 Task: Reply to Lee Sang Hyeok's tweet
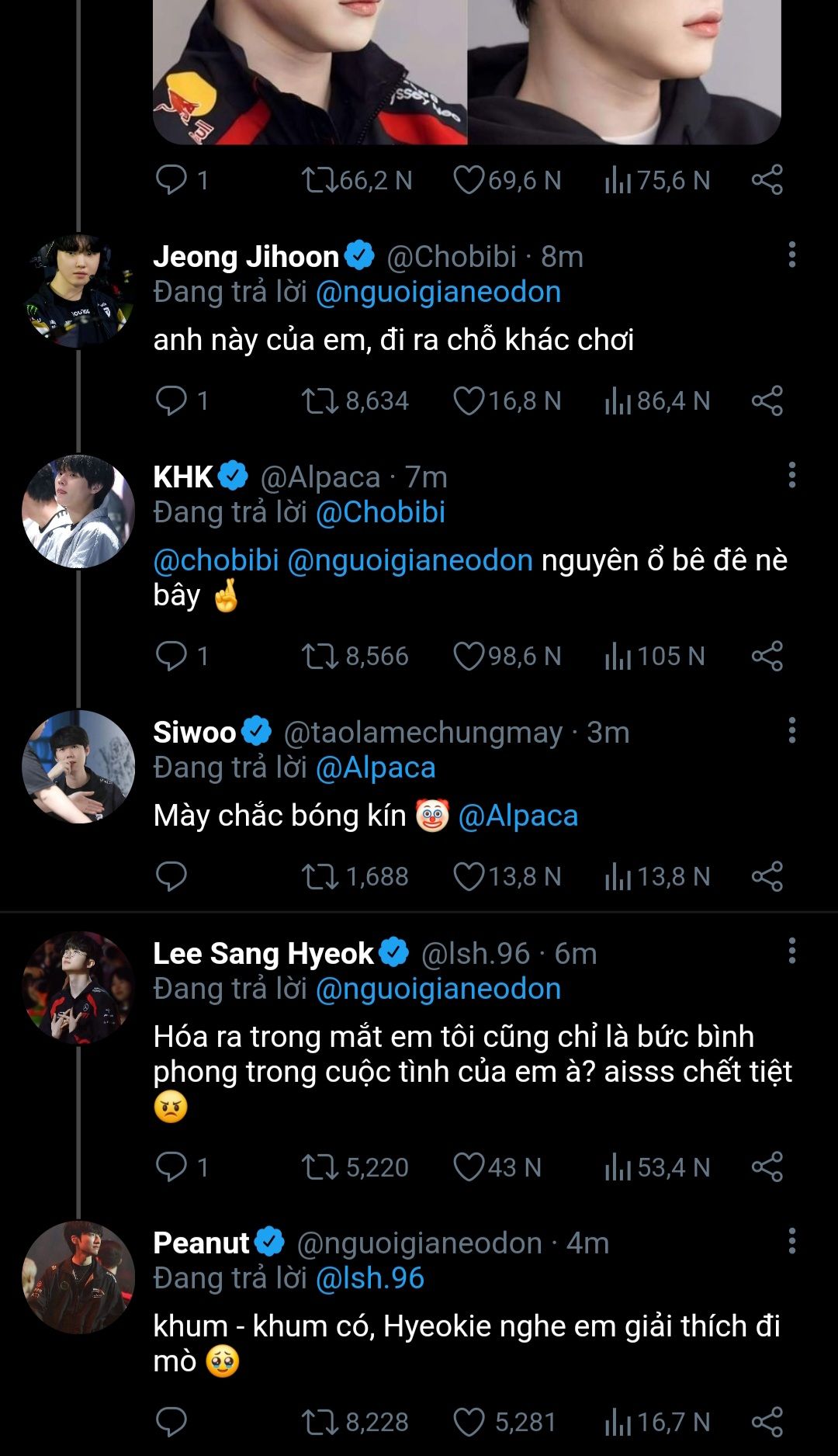click(171, 1167)
